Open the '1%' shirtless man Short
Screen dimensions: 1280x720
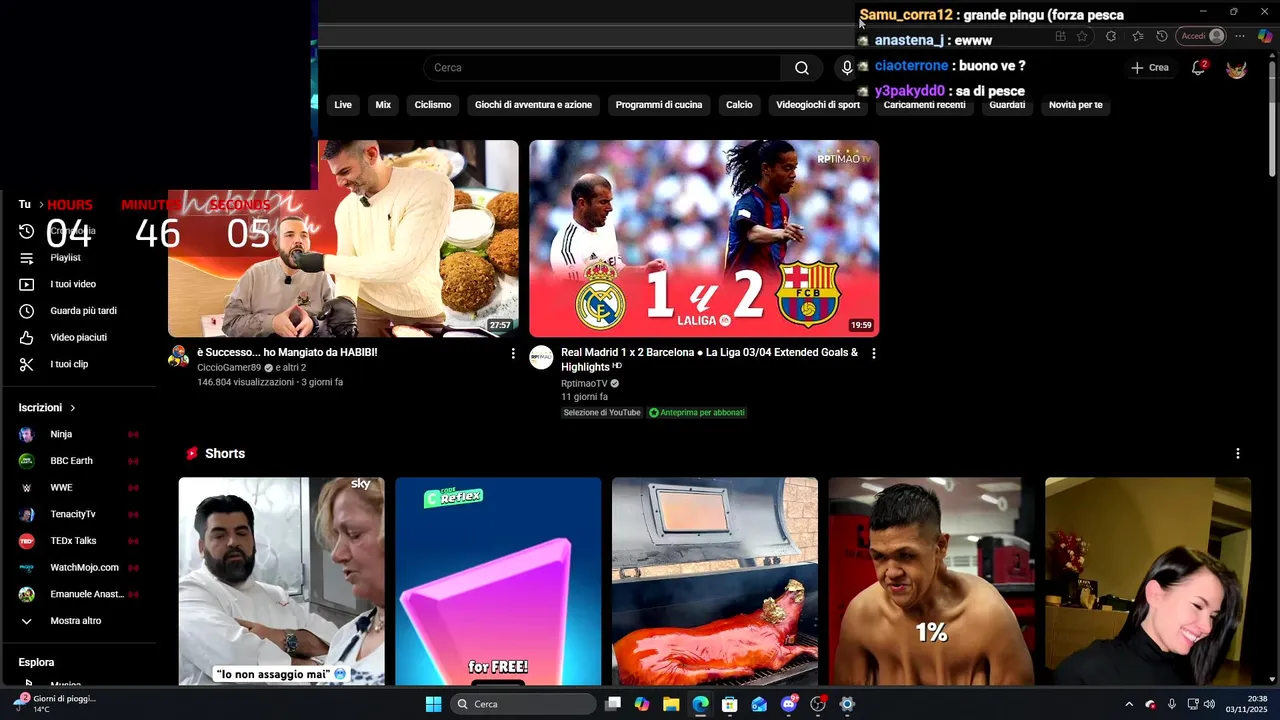[931, 581]
